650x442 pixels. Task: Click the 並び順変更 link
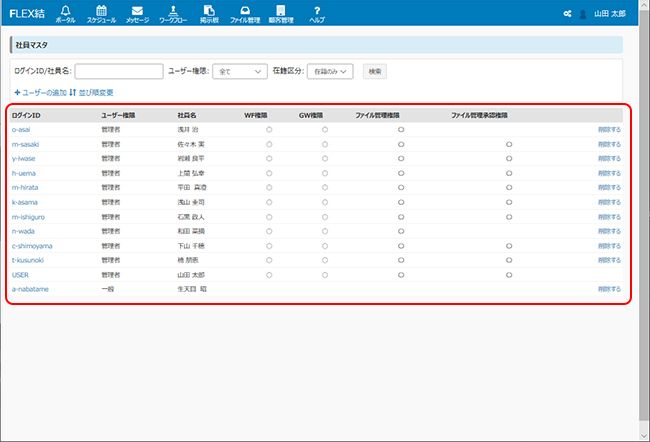pyautogui.click(x=96, y=92)
